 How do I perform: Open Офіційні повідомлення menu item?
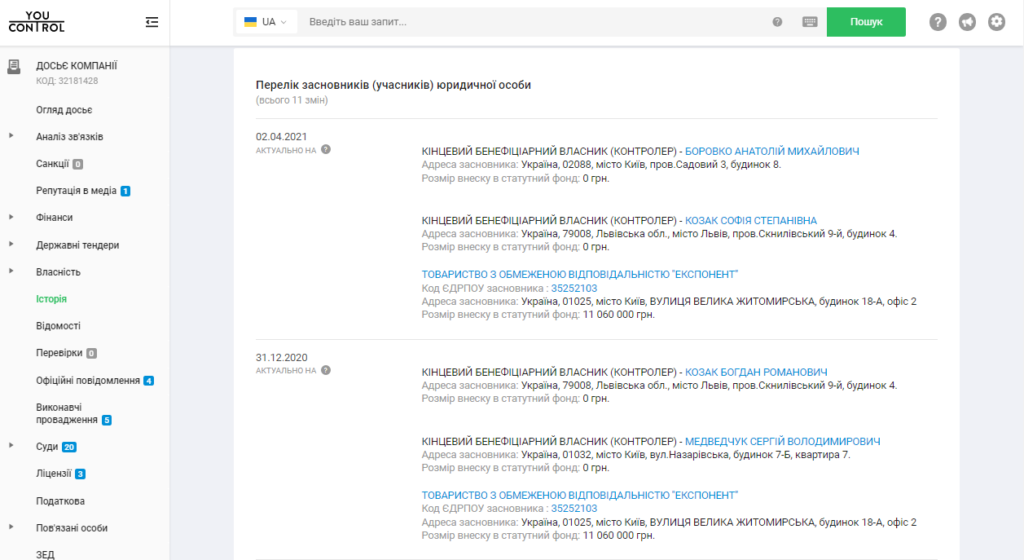pos(88,381)
